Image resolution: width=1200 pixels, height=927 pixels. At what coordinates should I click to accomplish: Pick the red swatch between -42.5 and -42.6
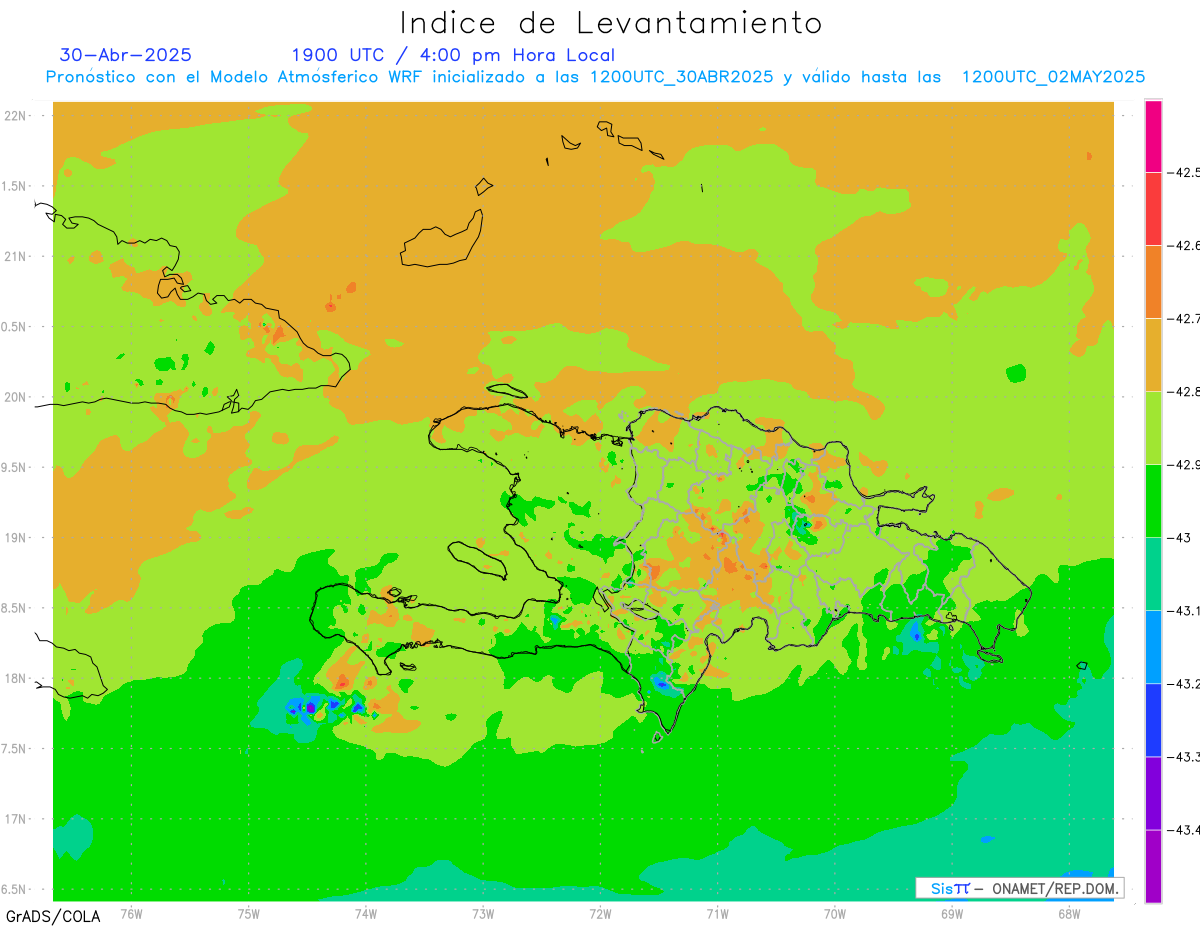pyautogui.click(x=1153, y=209)
